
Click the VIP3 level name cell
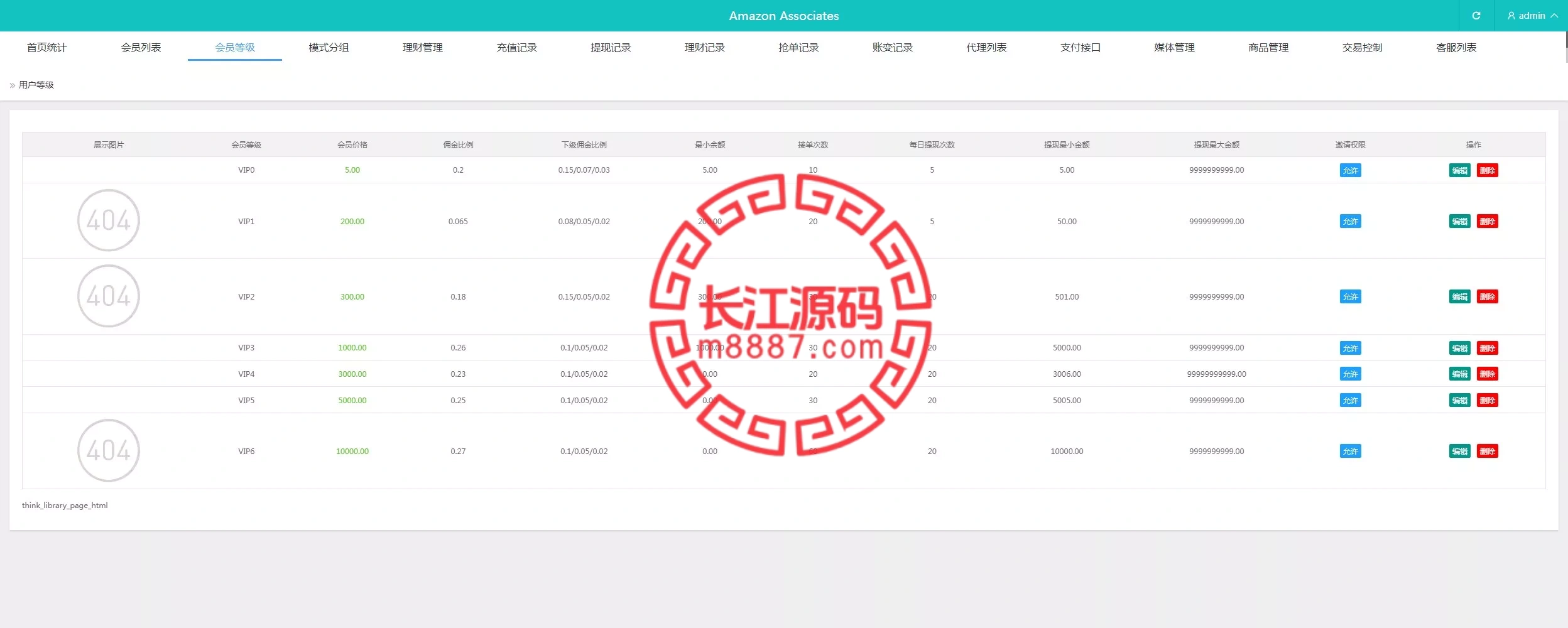[x=246, y=348]
